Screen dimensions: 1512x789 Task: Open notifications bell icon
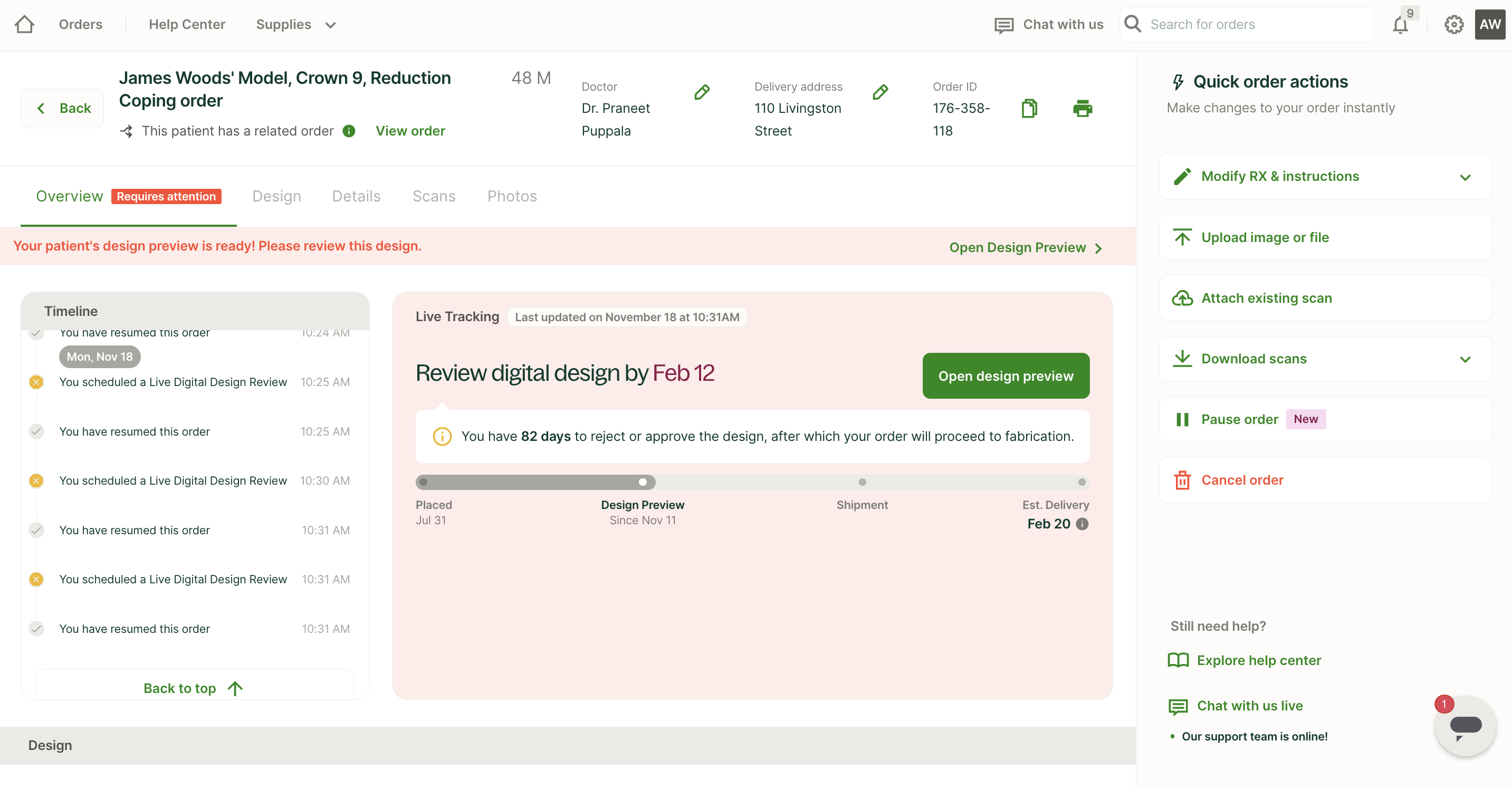1401,25
